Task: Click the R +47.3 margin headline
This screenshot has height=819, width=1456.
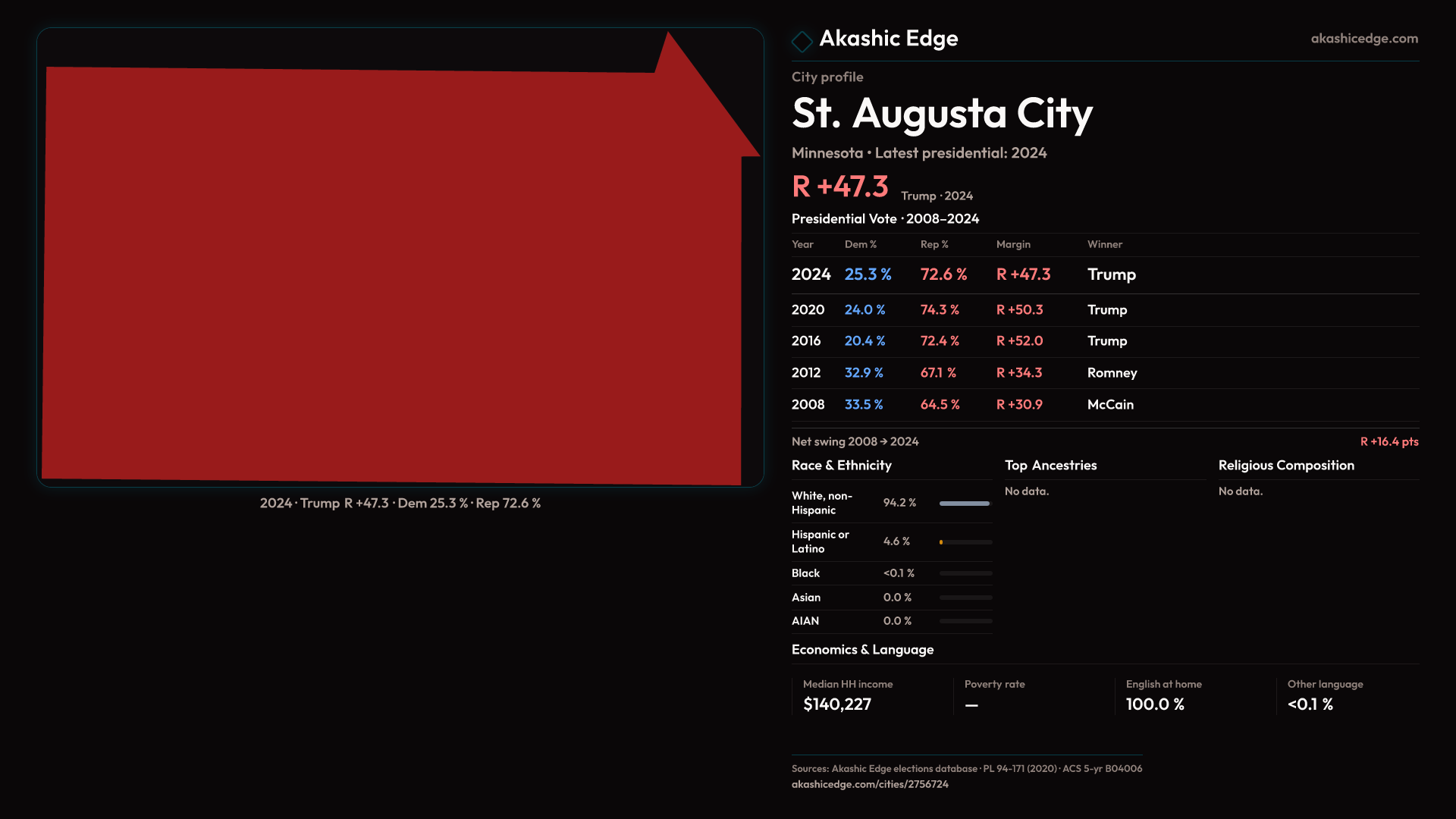Action: (x=839, y=187)
